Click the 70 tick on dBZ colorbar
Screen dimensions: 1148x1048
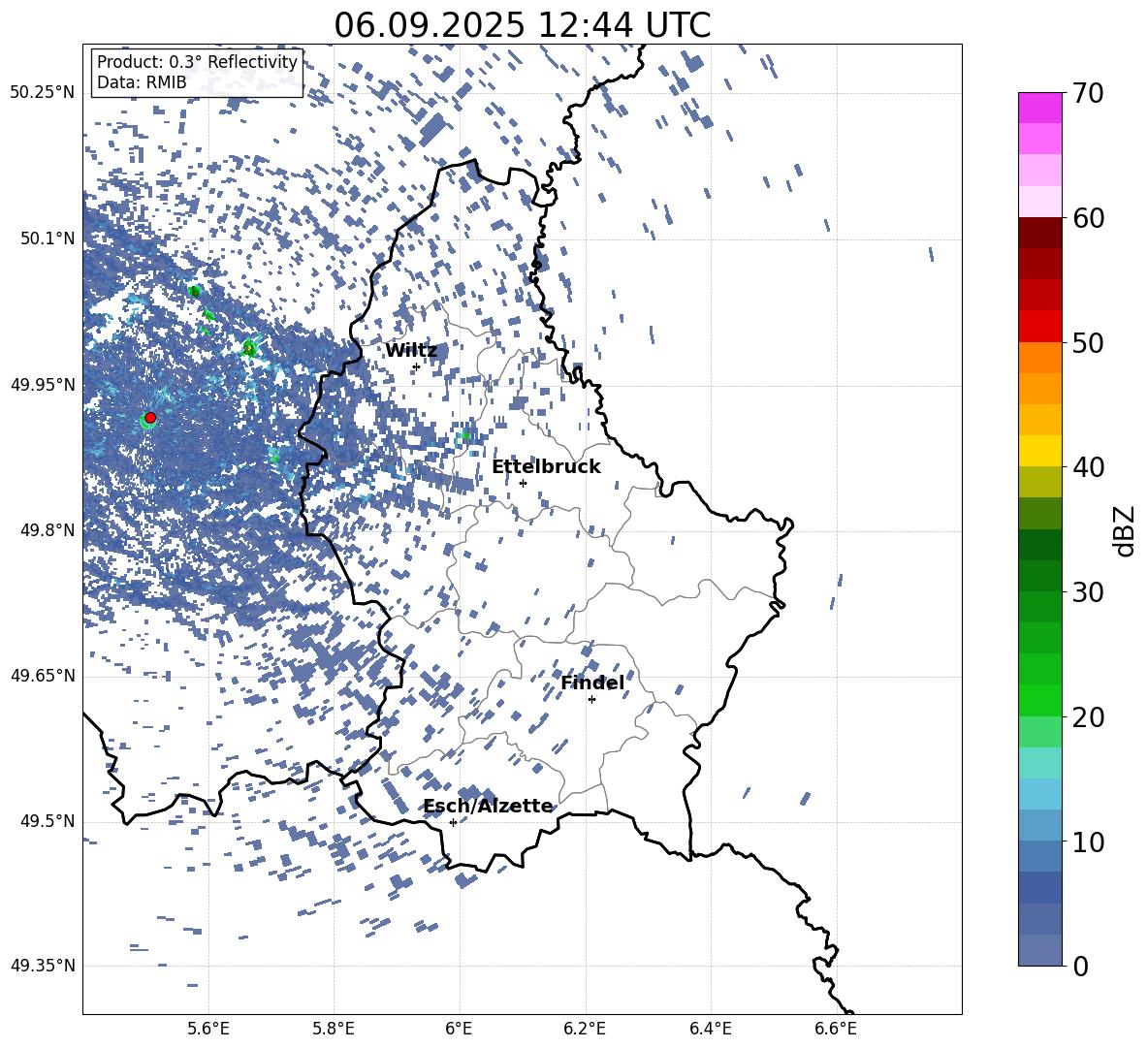(1087, 93)
